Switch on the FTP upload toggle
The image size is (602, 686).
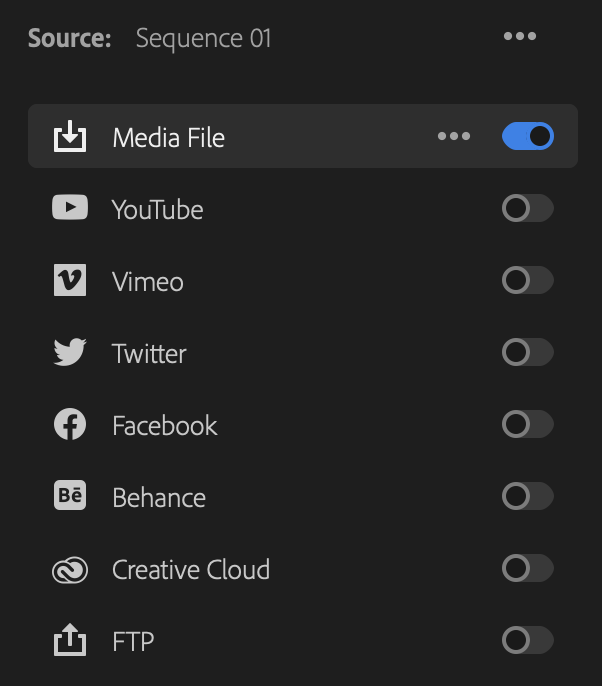[x=528, y=640]
